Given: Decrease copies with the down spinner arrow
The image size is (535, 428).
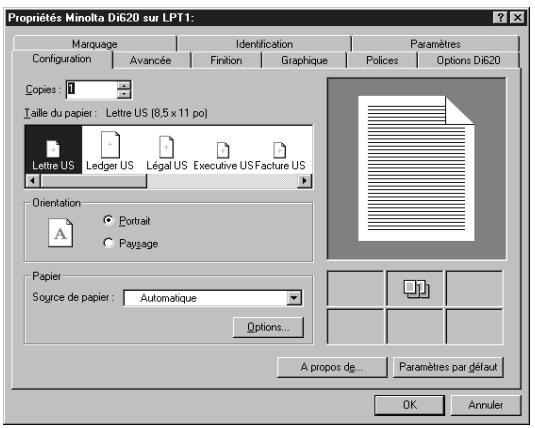Looking at the screenshot, I should pos(124,94).
